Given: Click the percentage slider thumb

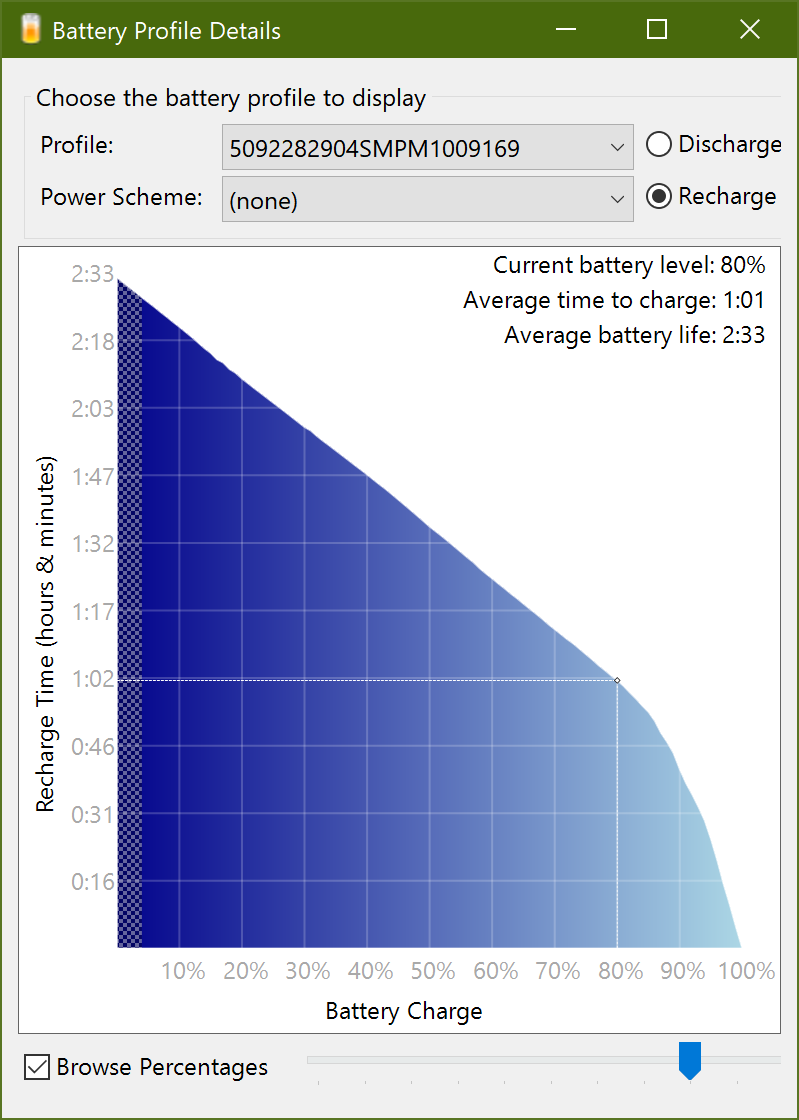Looking at the screenshot, I should click(x=689, y=1060).
